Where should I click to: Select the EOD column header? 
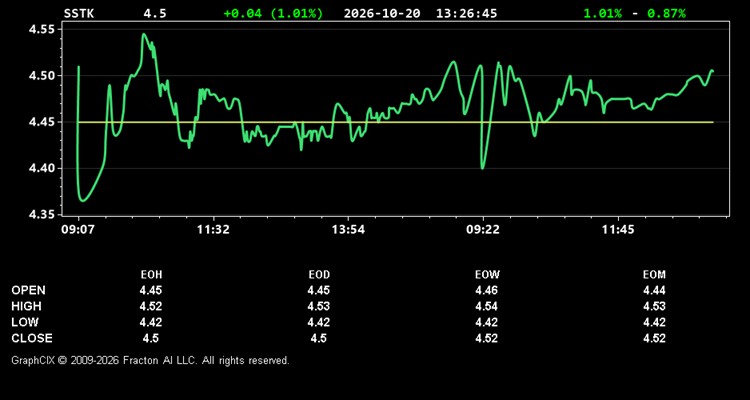click(319, 275)
